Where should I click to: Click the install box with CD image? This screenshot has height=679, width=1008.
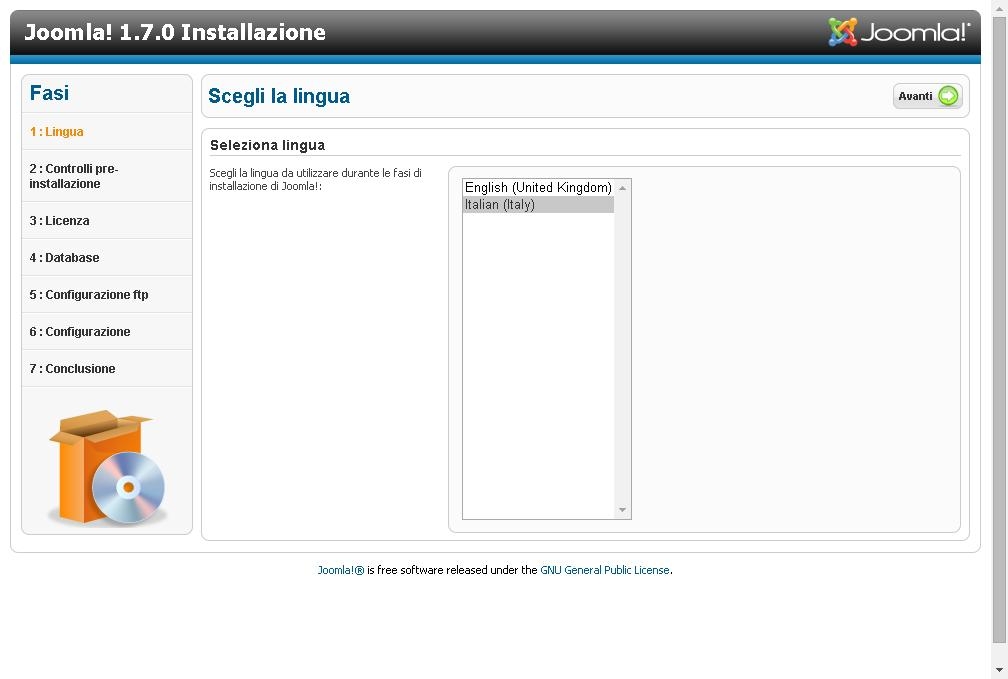click(x=107, y=467)
